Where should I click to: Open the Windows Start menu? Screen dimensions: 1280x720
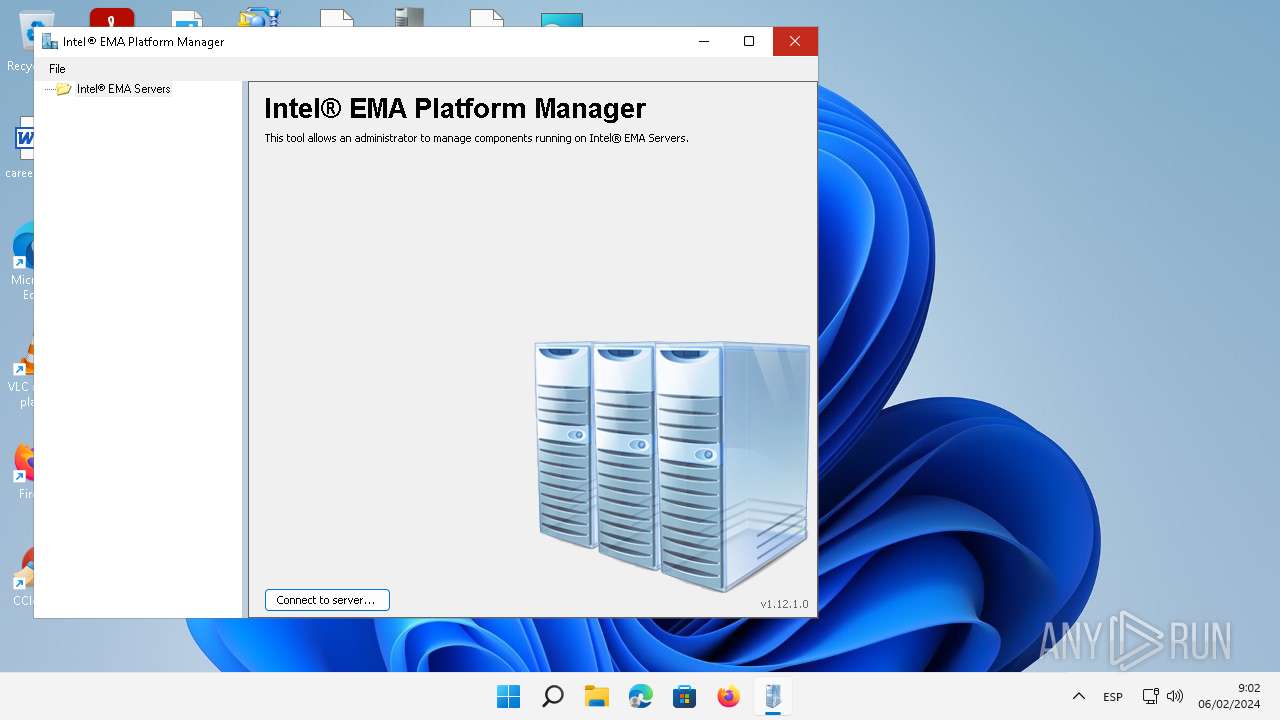coord(509,696)
